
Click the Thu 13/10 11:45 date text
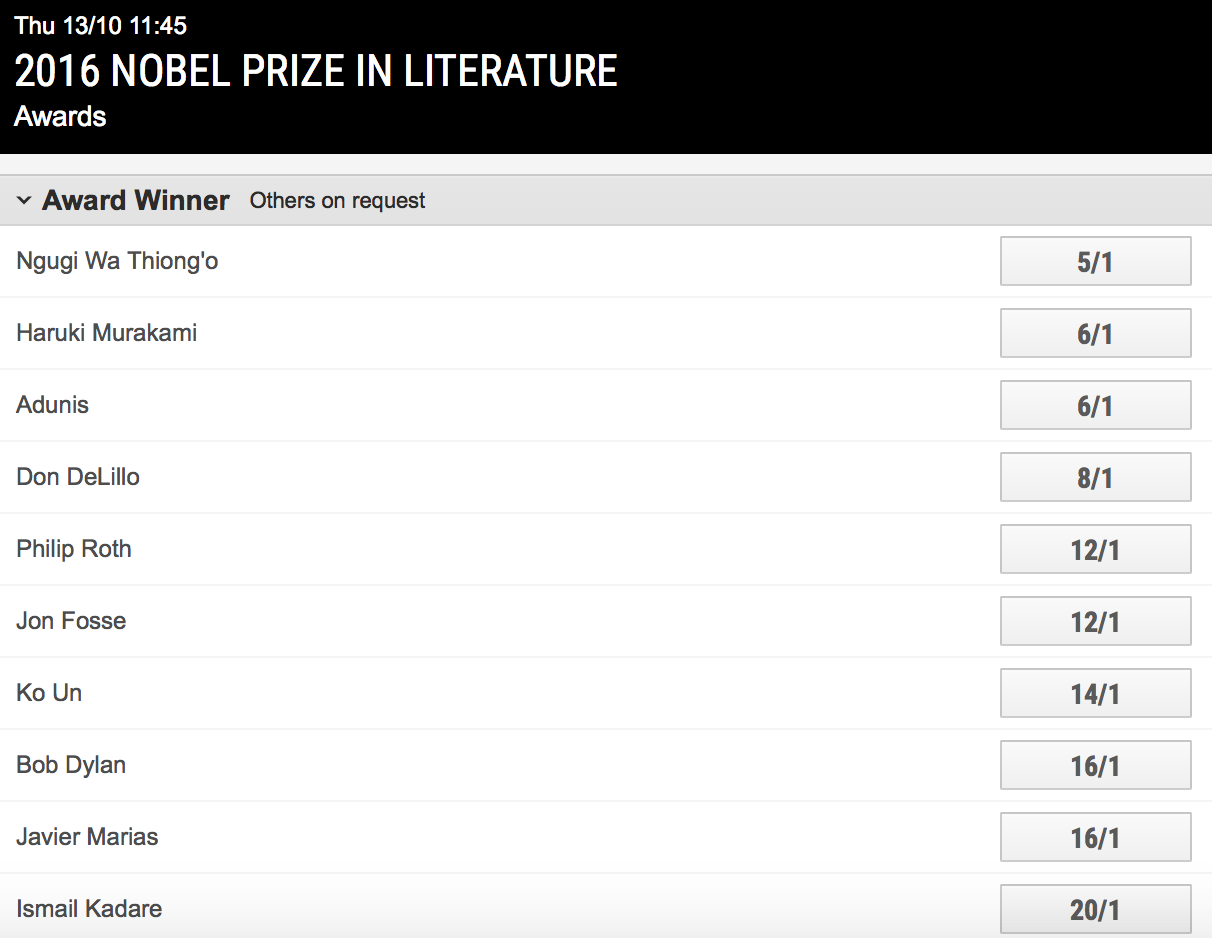(x=100, y=26)
